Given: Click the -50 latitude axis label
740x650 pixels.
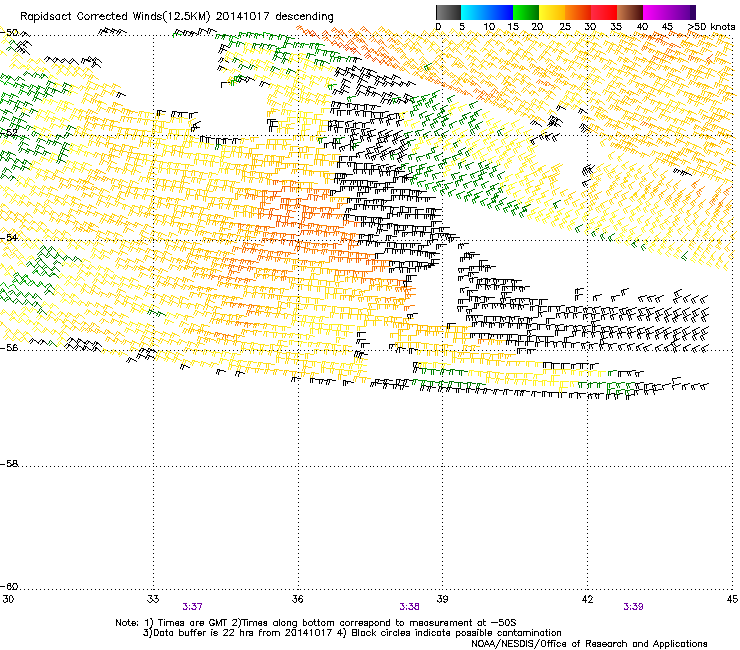Looking at the screenshot, I should 9,33.
